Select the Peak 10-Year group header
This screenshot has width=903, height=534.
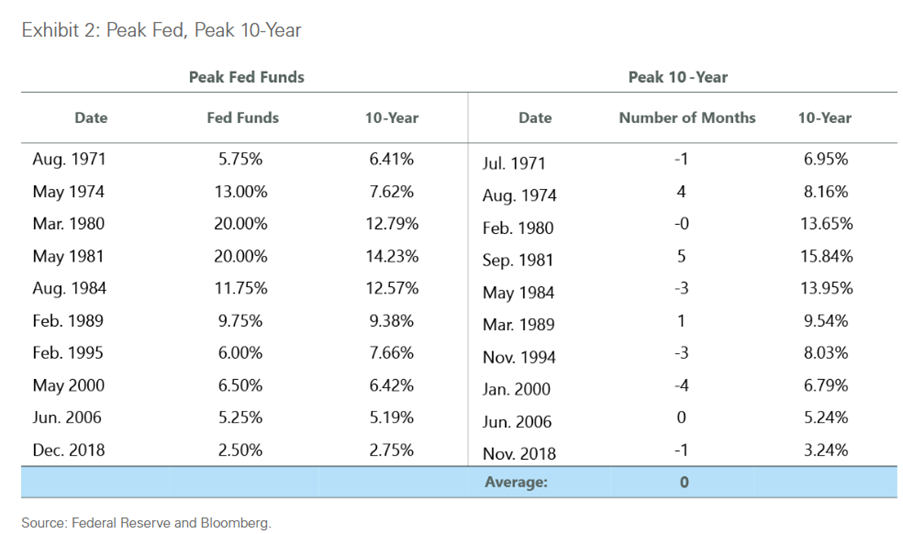[x=680, y=77]
